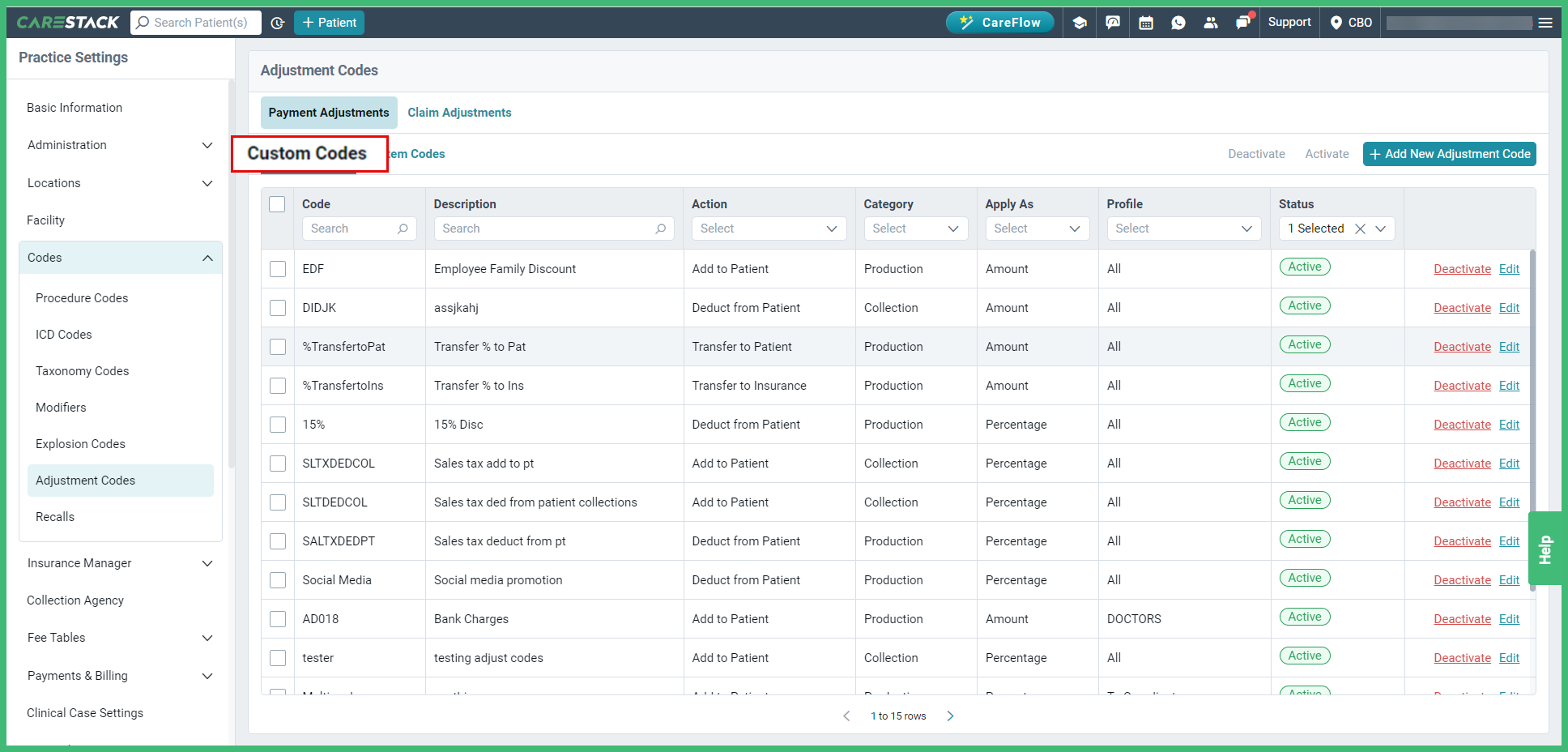Tick the select-all checkbox in the table header
This screenshot has width=1568, height=752.
pos(278,203)
